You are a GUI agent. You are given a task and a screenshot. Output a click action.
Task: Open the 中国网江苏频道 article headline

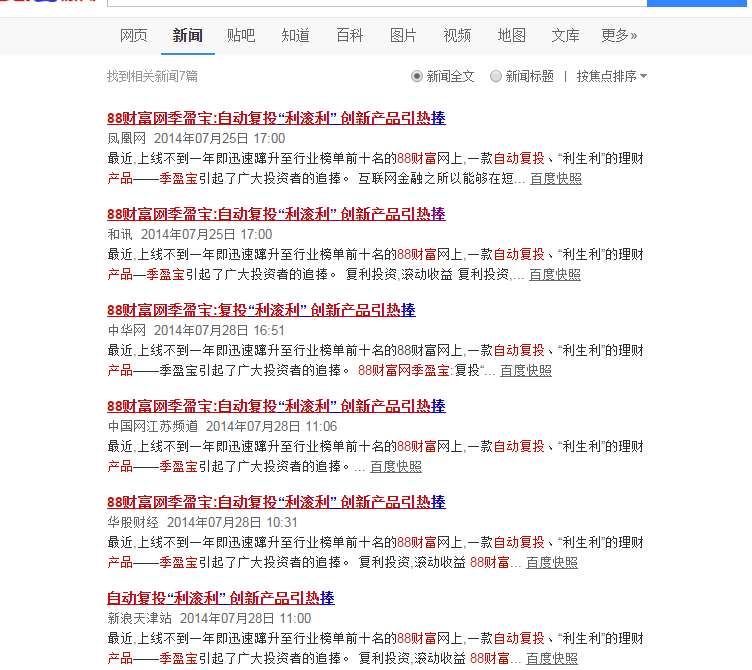pyautogui.click(x=276, y=406)
